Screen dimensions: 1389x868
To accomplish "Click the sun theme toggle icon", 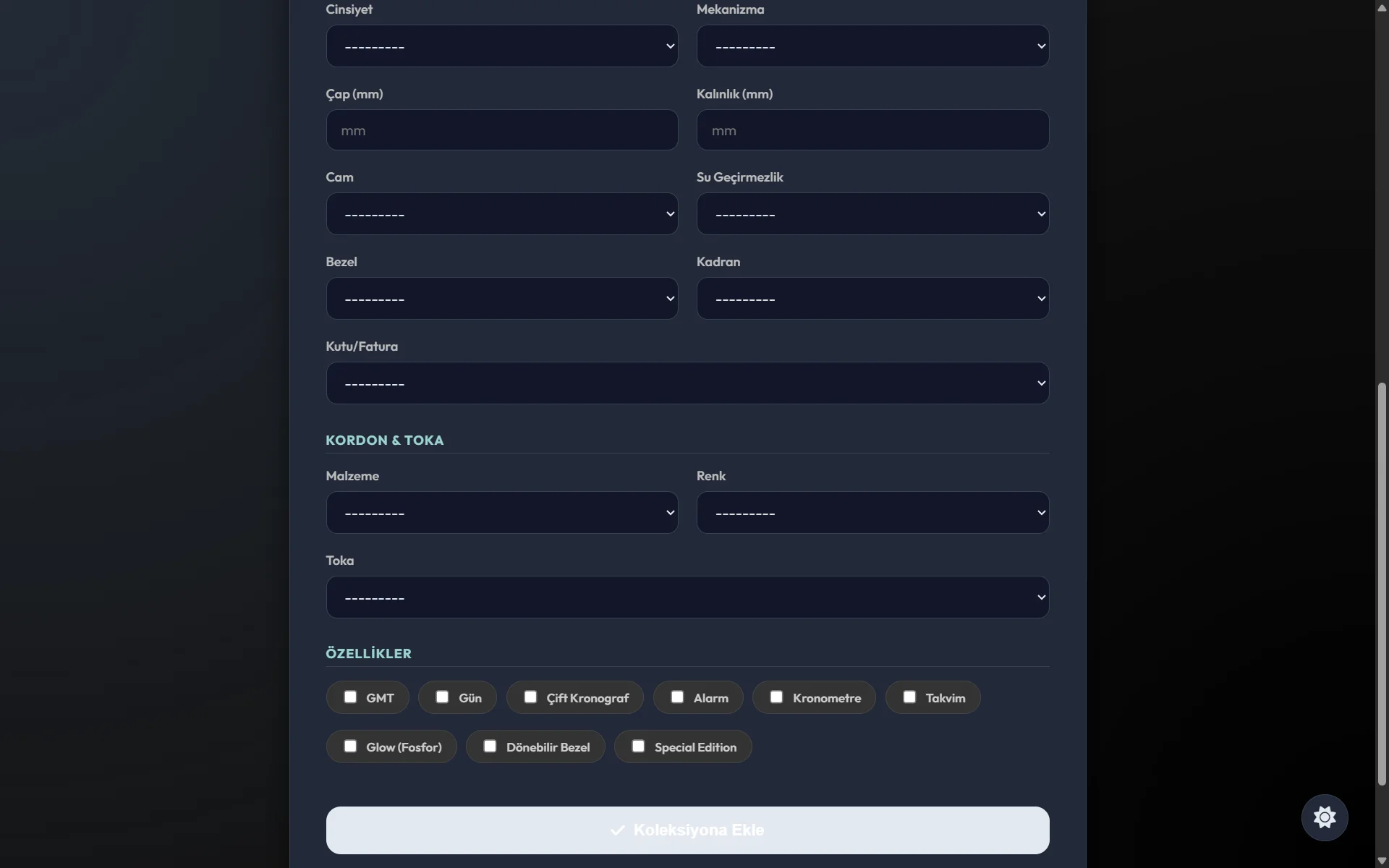I will pyautogui.click(x=1324, y=817).
